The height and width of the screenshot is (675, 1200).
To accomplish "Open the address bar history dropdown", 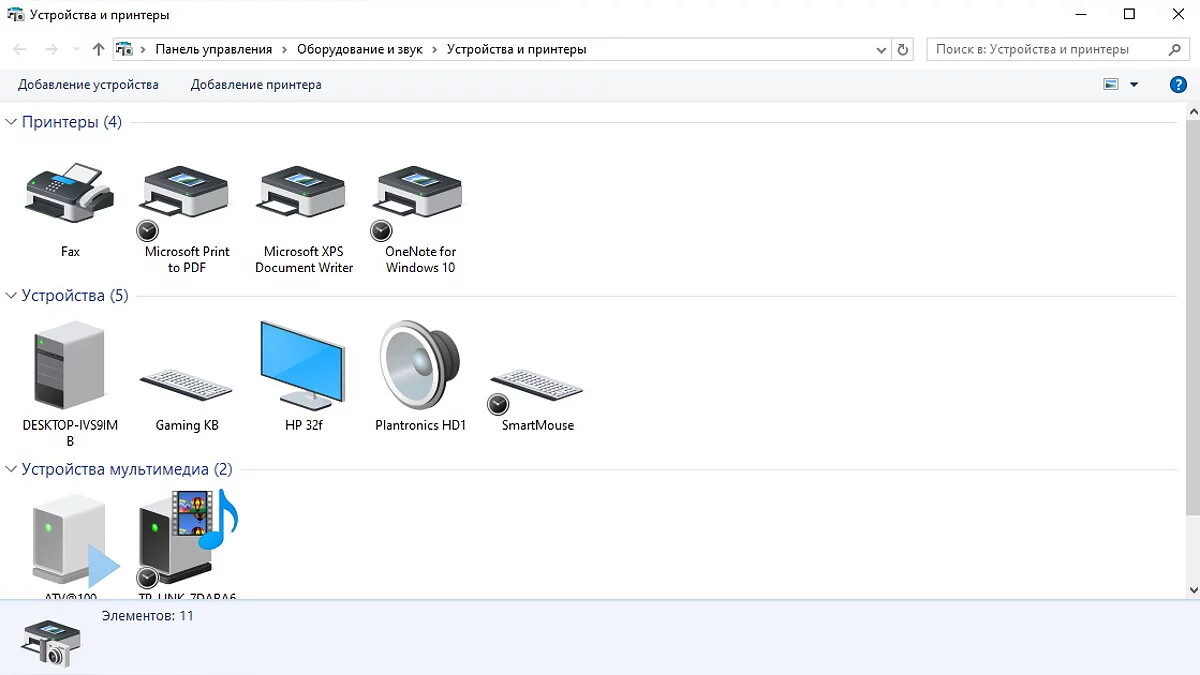I will point(881,49).
